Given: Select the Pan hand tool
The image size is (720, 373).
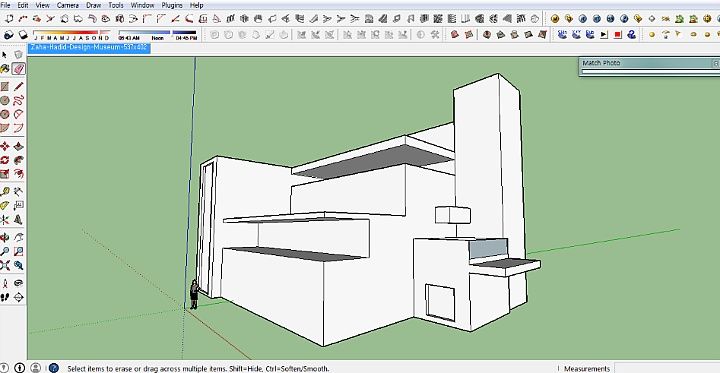Looking at the screenshot, I should [x=18, y=237].
